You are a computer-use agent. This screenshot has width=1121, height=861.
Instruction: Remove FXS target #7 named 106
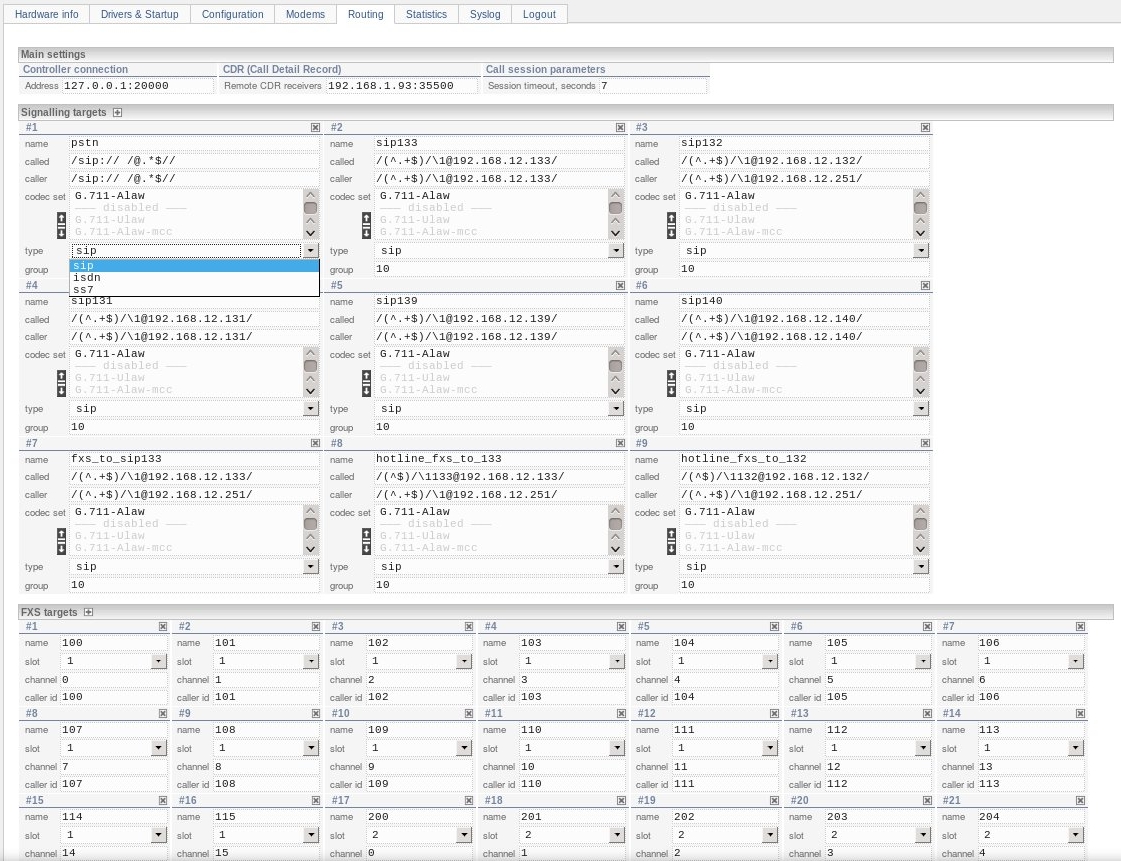(x=1080, y=626)
